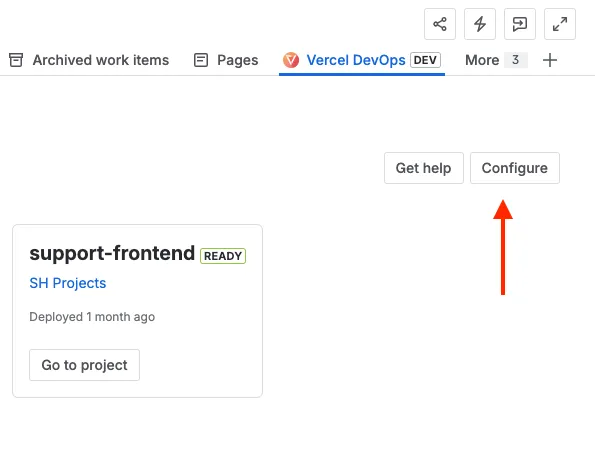Click the Archived work items archive icon

(x=16, y=60)
